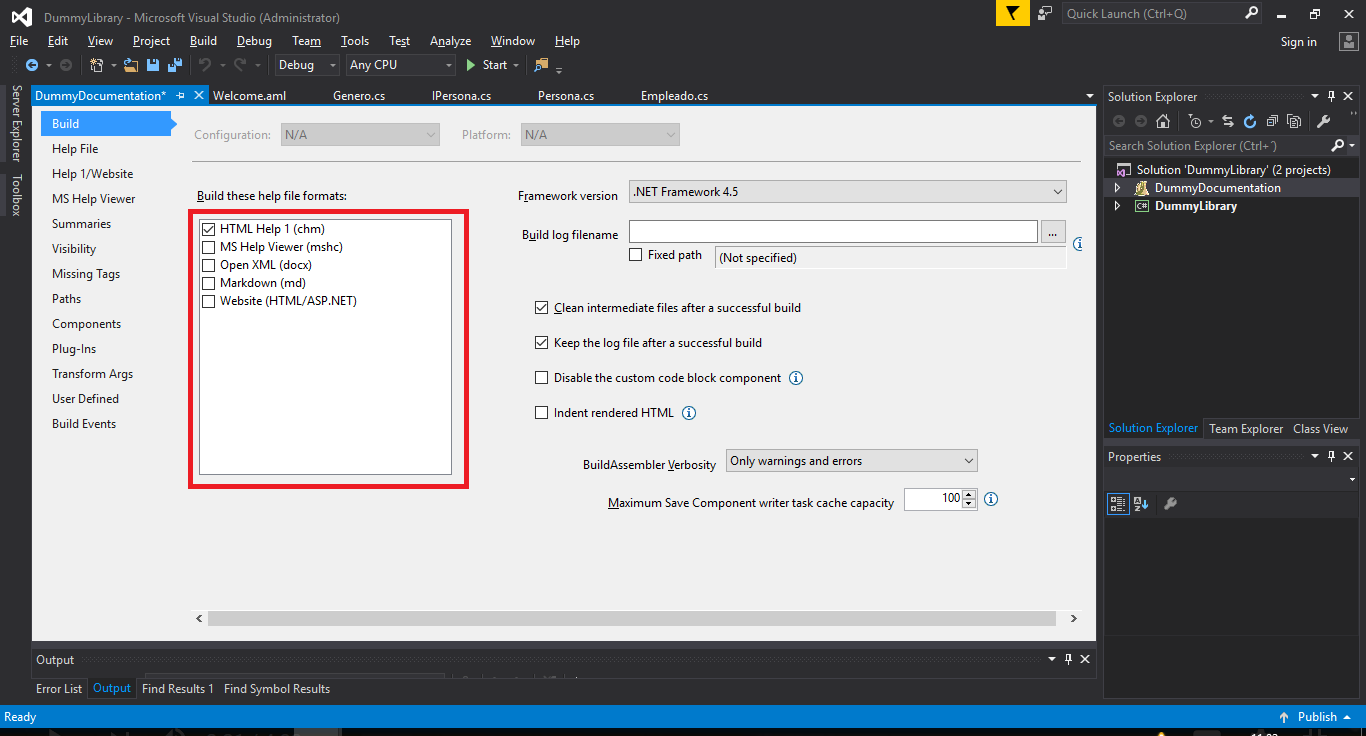Viewport: 1366px width, 736px height.
Task: Check Disable the custom code block component
Action: (x=542, y=378)
